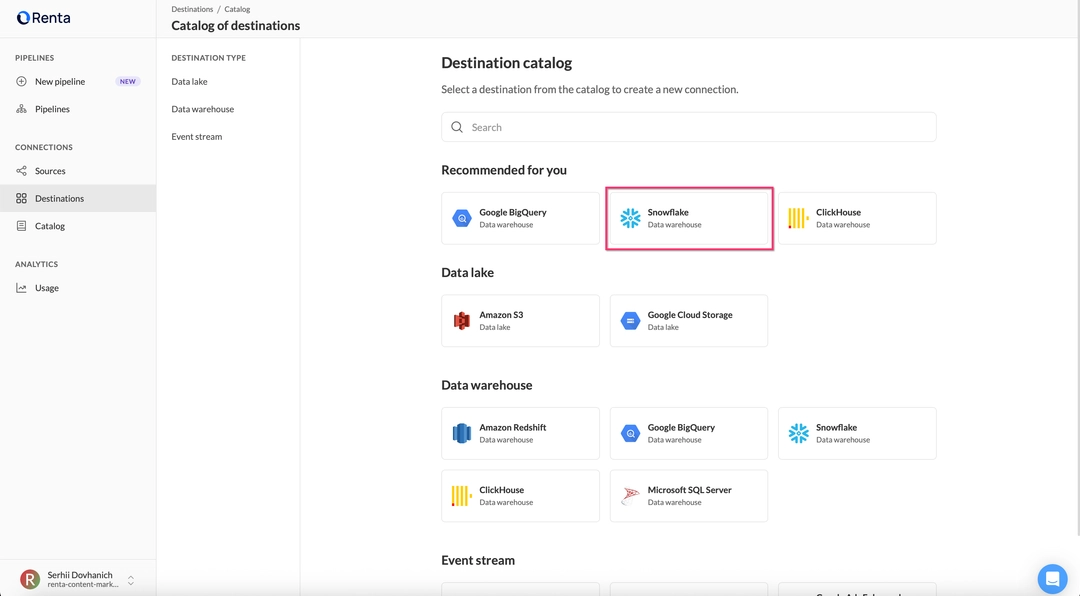Click the Renta logo in the sidebar

(43, 18)
